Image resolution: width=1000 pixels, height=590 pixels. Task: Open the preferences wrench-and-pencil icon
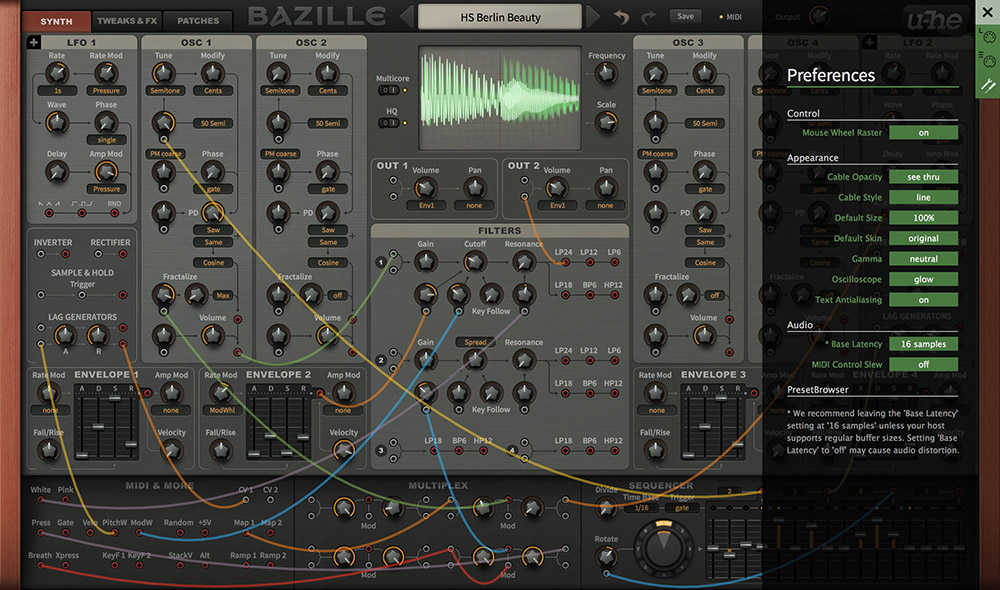point(988,85)
